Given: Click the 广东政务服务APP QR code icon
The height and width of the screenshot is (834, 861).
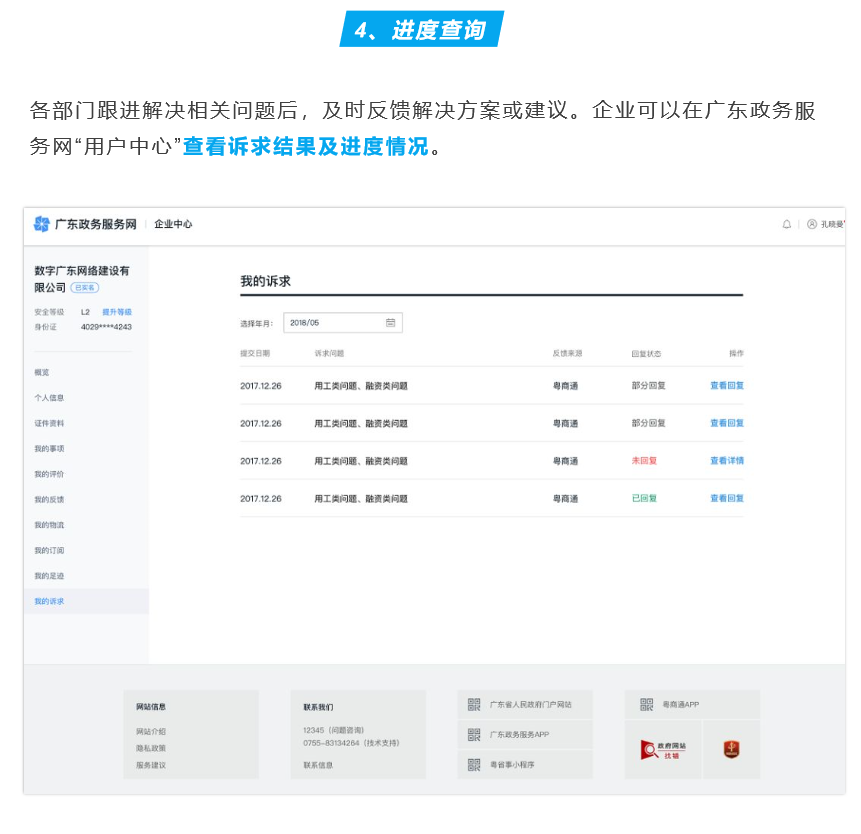Looking at the screenshot, I should coord(474,735).
